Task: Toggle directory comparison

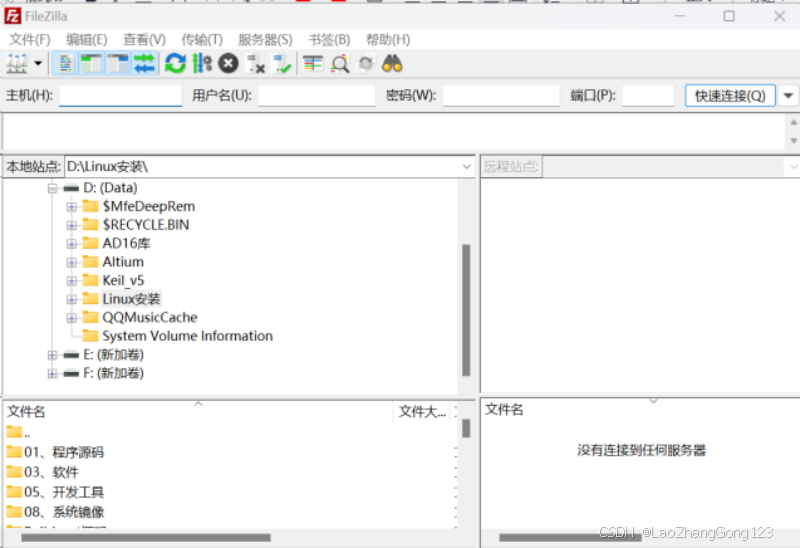Action: pos(340,64)
